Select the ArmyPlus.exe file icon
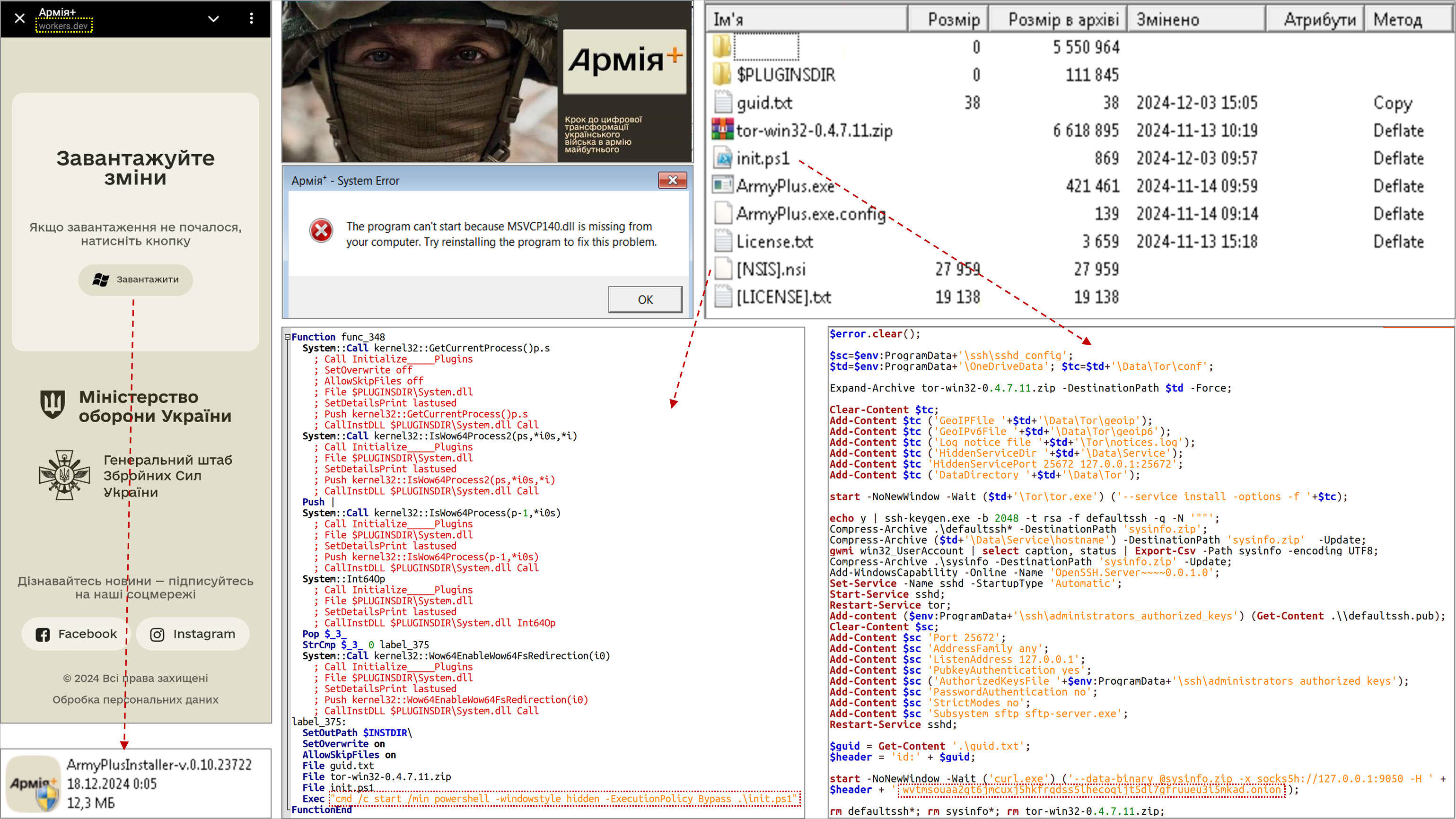The image size is (1456, 819). [722, 185]
